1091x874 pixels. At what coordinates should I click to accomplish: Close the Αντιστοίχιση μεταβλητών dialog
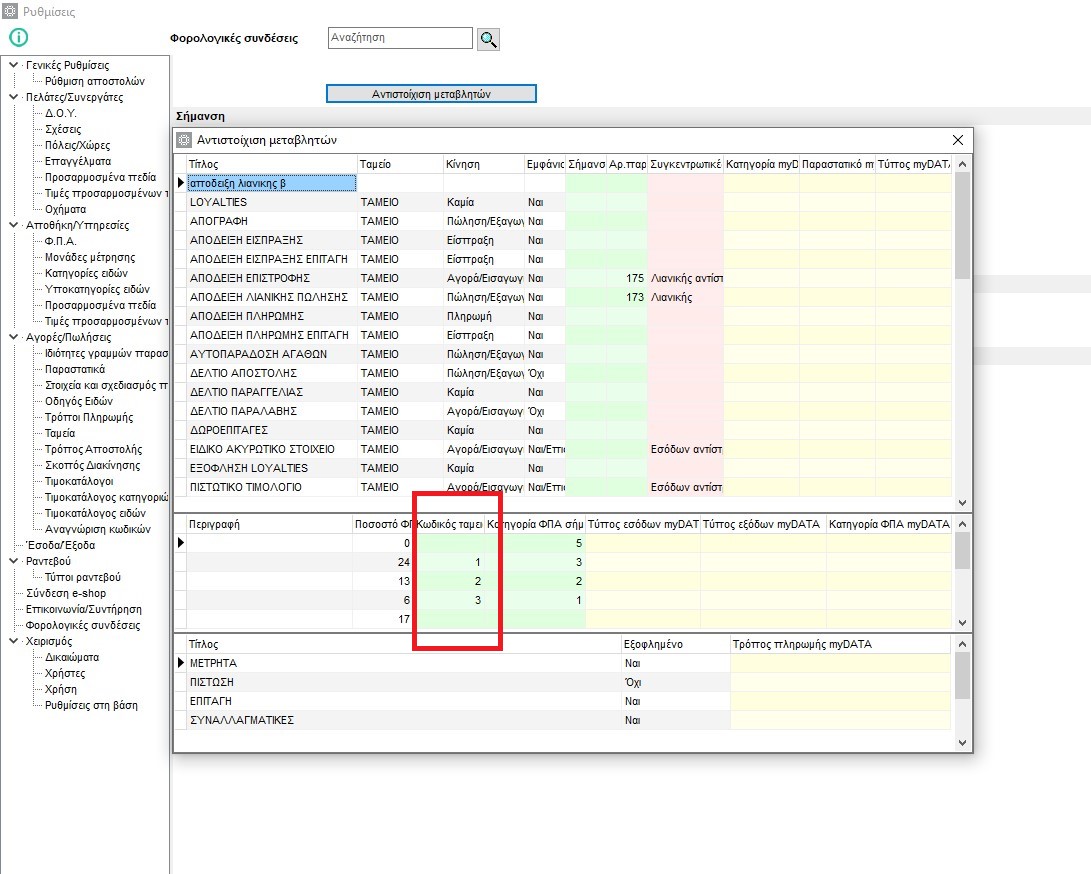click(x=957, y=140)
